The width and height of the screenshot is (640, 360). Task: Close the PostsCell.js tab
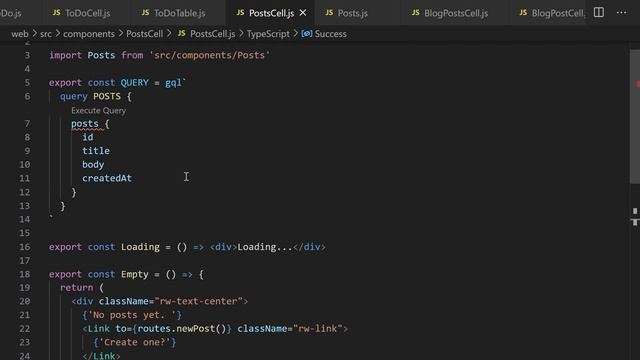[x=303, y=13]
